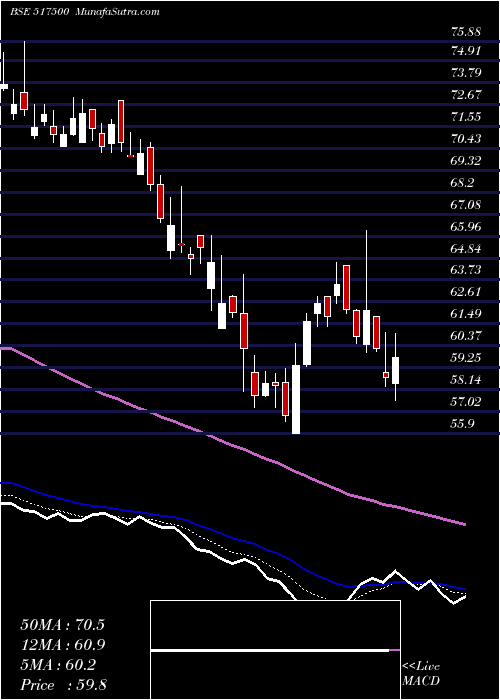This screenshot has height=700, width=500.
Task: Click the MACD histogram box
Action: (275, 650)
